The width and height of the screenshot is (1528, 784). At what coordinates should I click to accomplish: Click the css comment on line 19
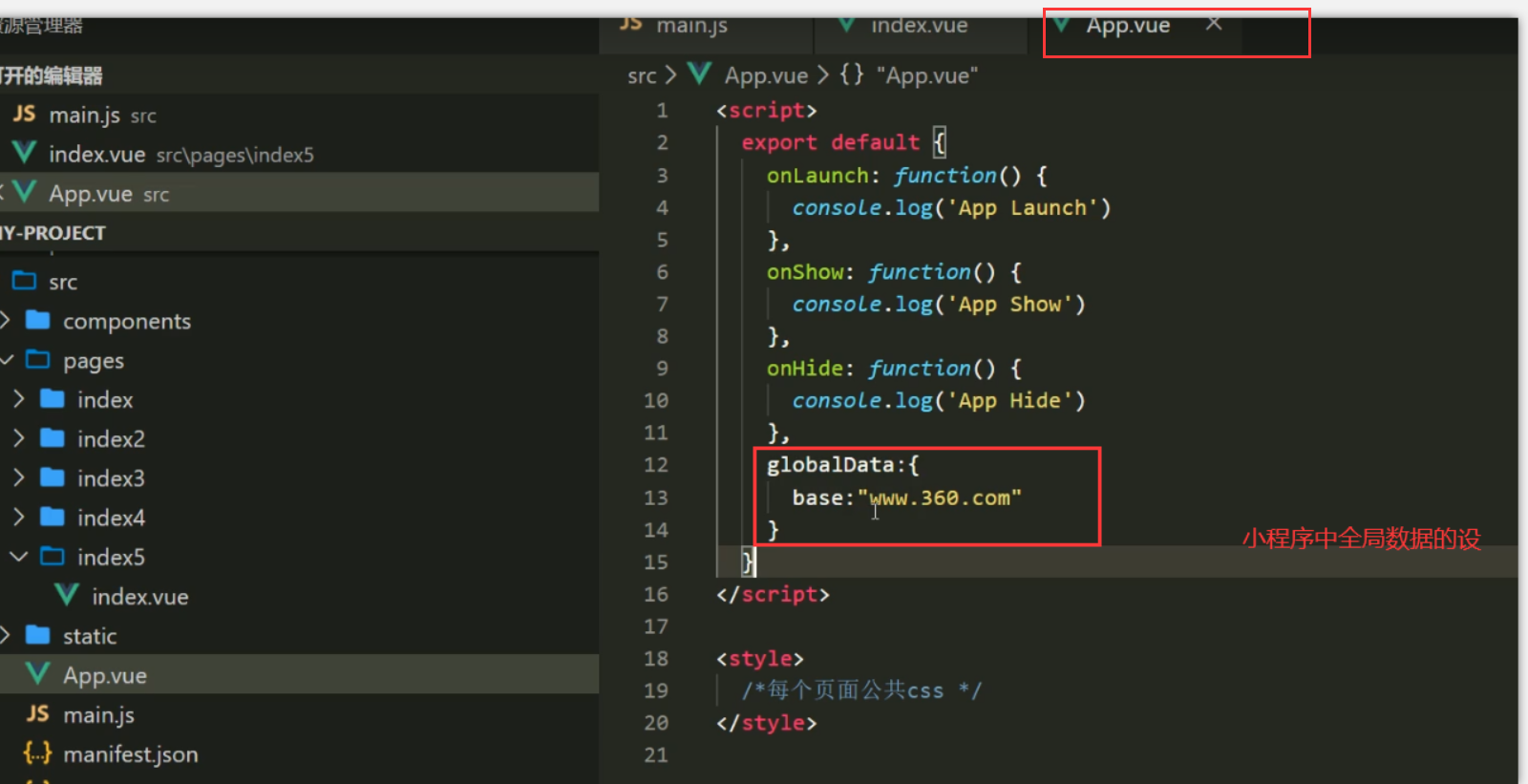tap(861, 689)
